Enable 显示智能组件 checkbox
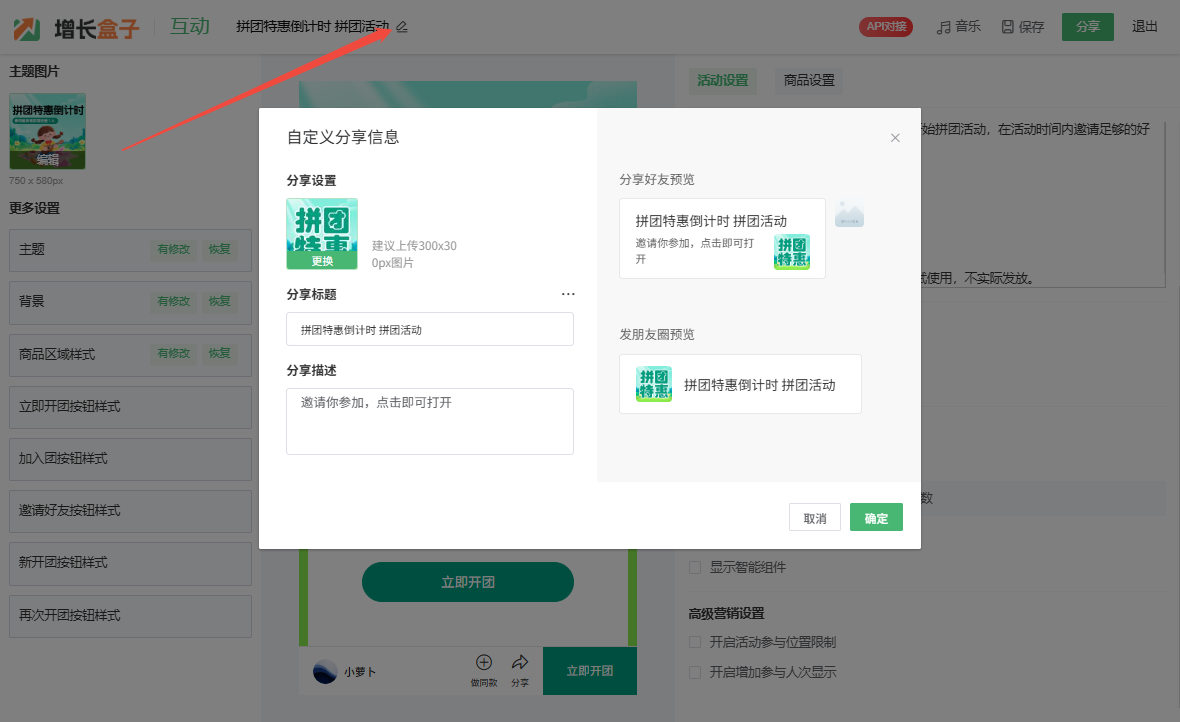The image size is (1180, 722). pos(695,568)
